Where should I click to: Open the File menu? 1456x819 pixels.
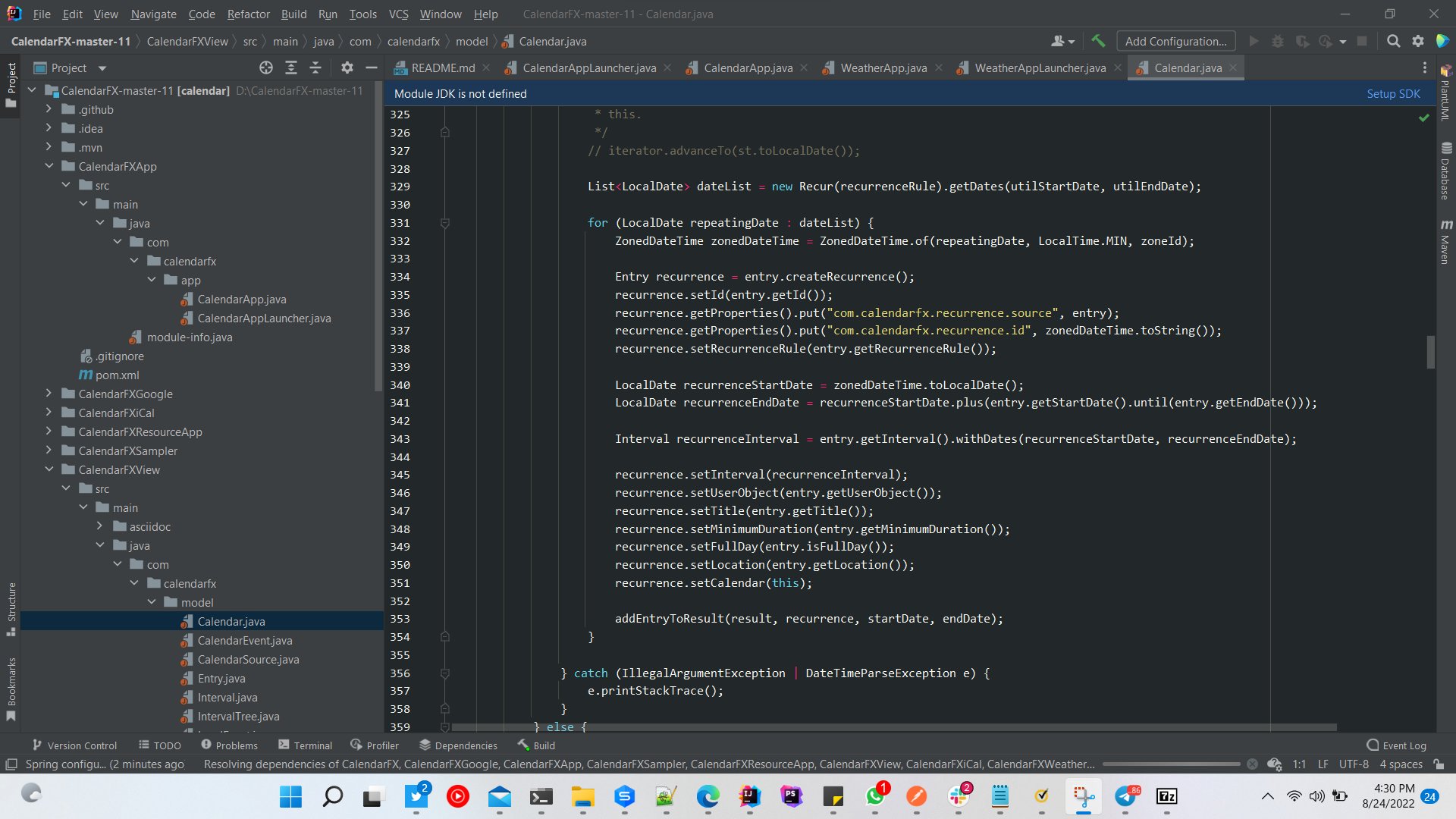(x=42, y=14)
